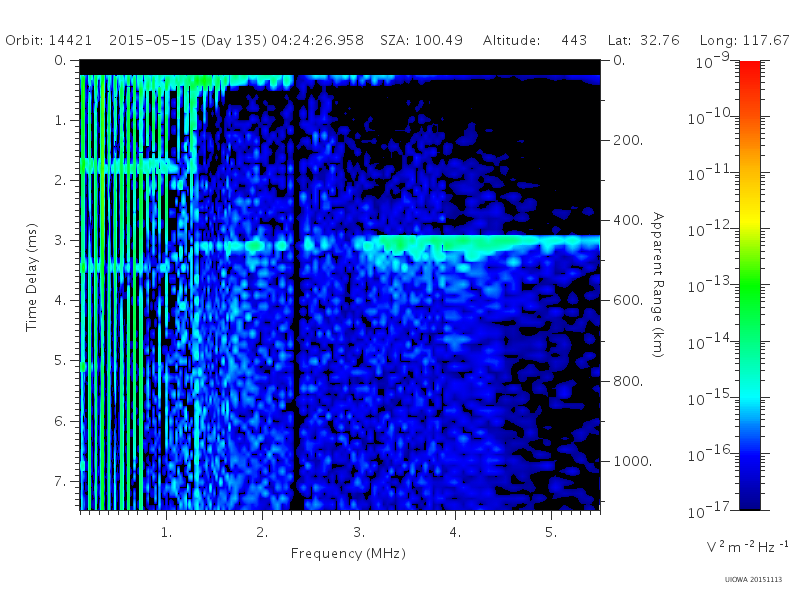Screen dimensions: 800x600
Task: Click the '3.' tick on time delay axis
Action: tap(61, 240)
